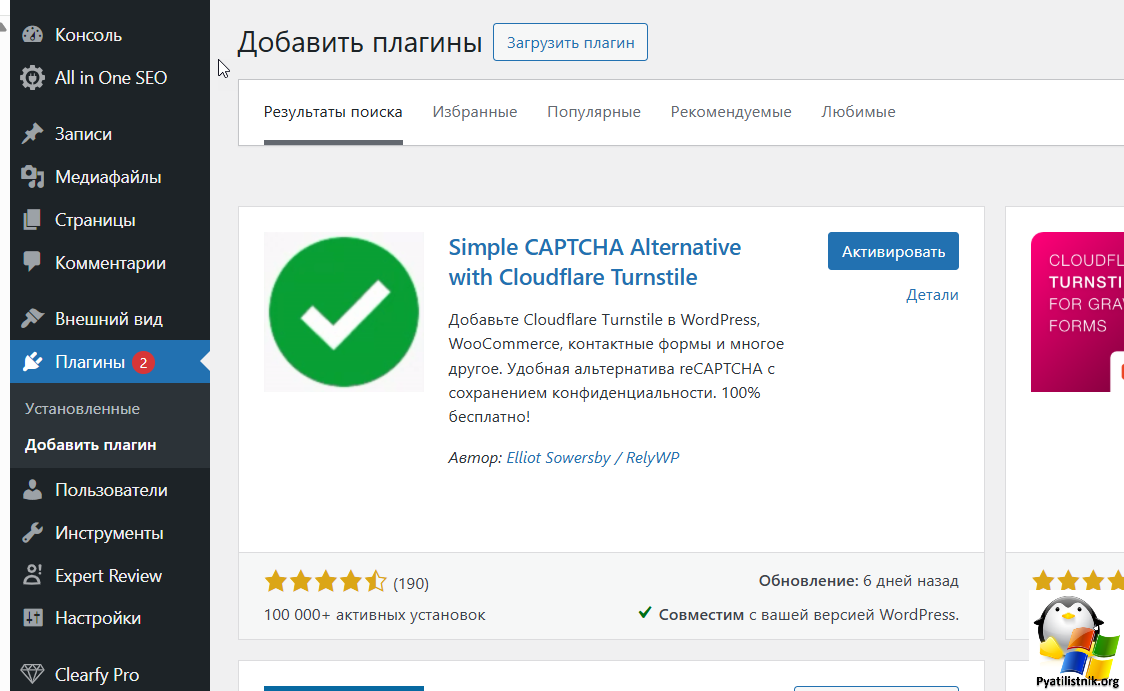Open Simple CAPTCHA Alternative plugin title link

[595, 262]
